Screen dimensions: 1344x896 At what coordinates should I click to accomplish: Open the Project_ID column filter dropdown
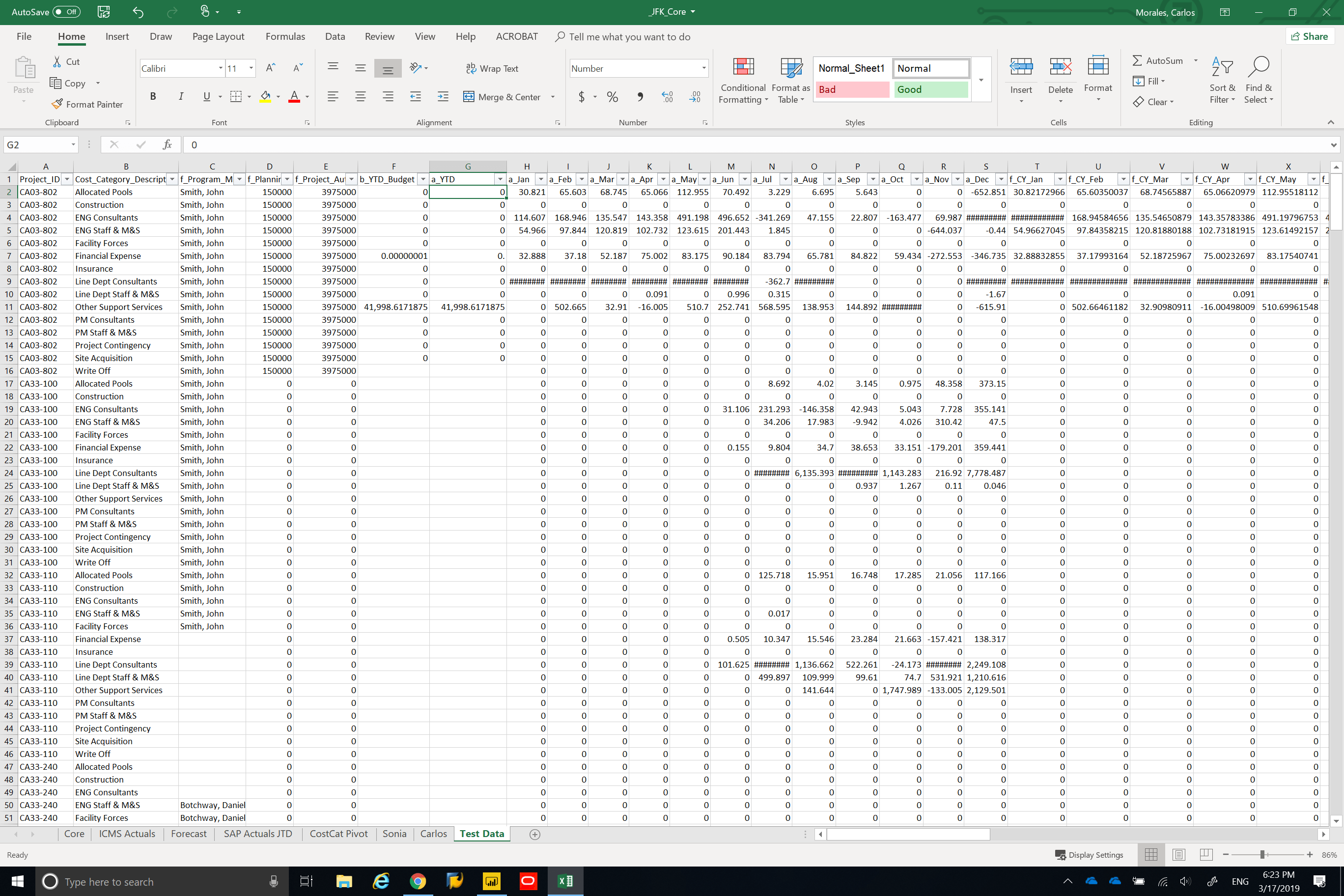[67, 179]
